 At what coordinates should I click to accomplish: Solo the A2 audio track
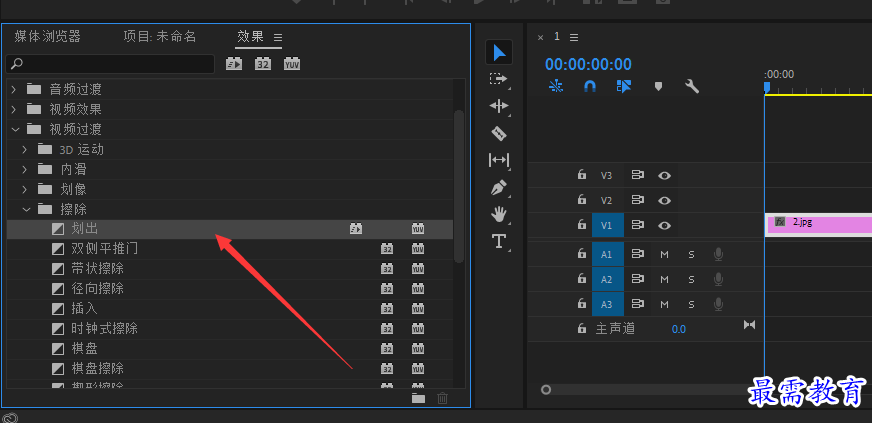[x=691, y=280]
